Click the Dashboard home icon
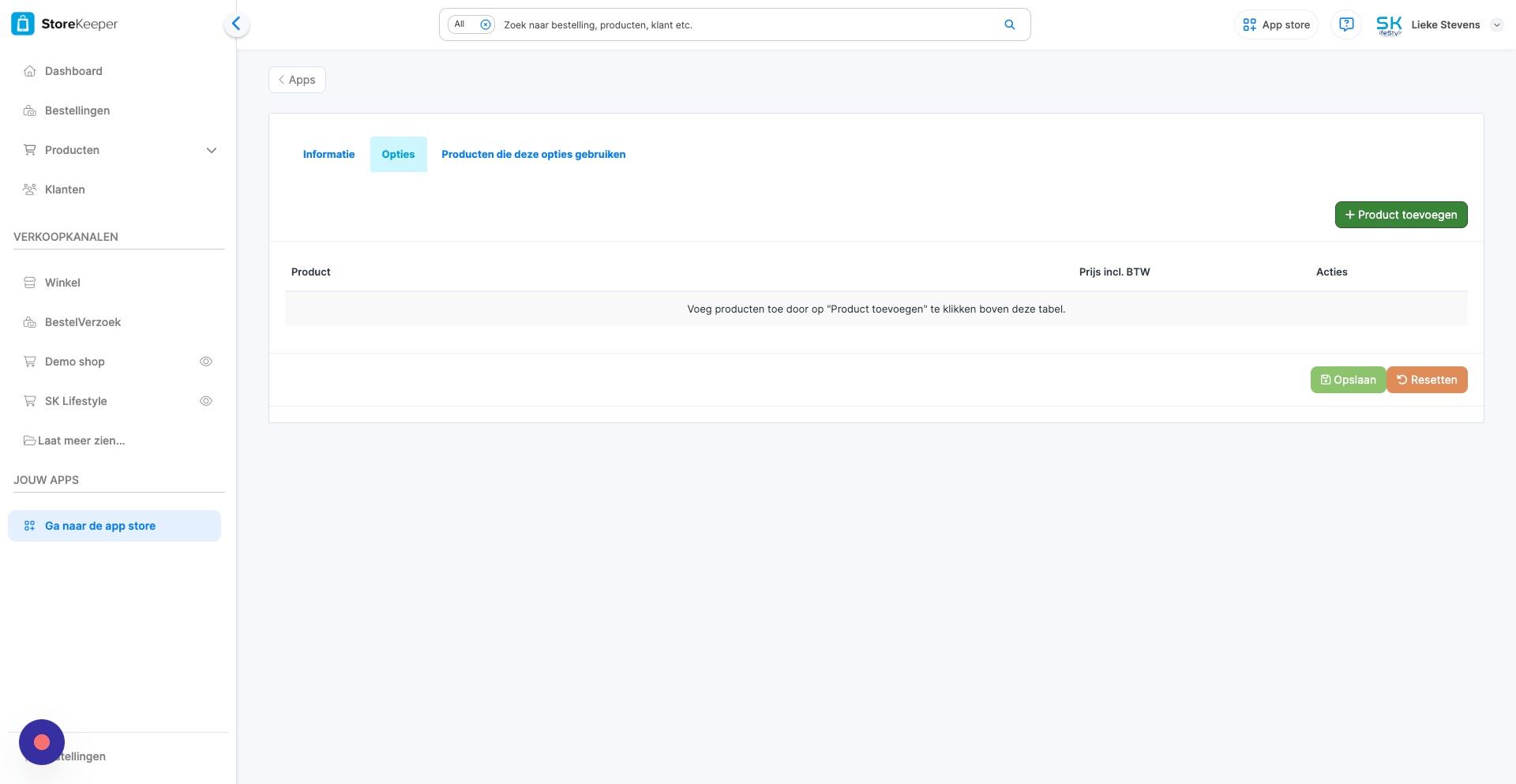This screenshot has height=784, width=1516. (x=30, y=71)
